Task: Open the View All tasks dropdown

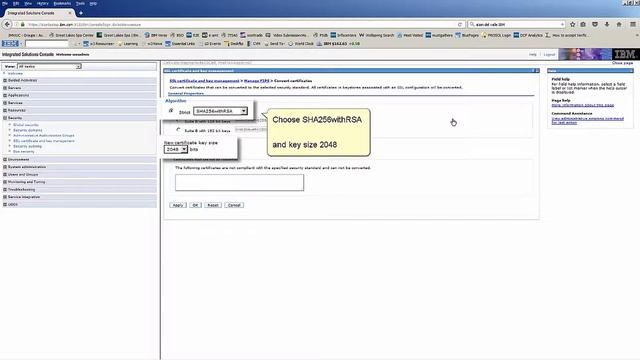Action: pos(49,66)
